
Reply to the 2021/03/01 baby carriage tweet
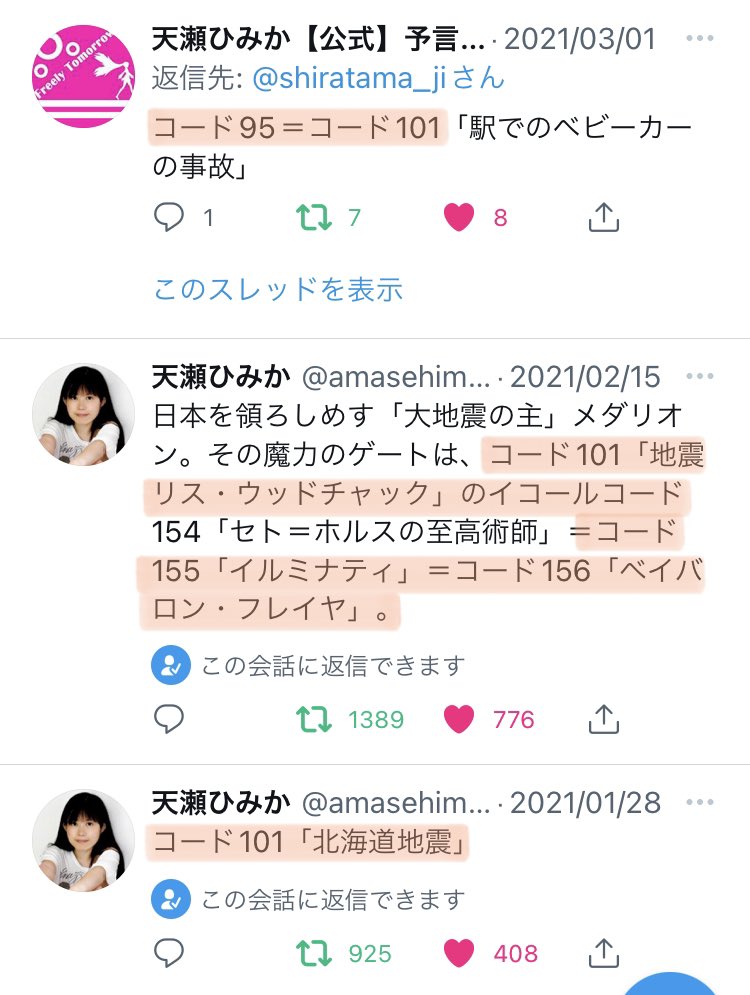169,217
